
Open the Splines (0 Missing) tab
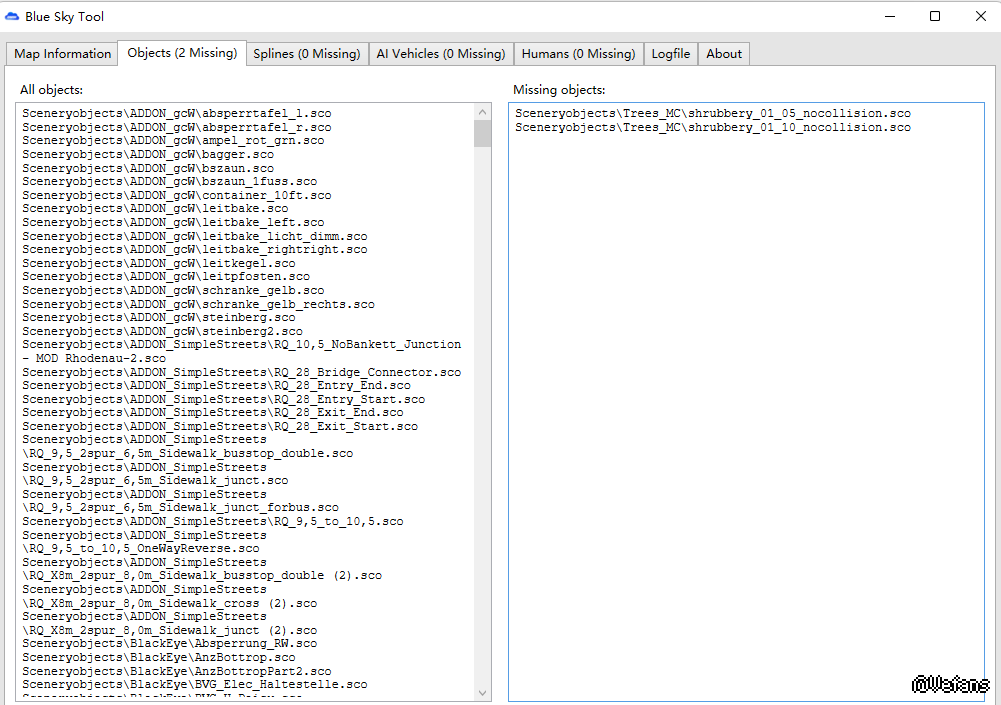tap(306, 54)
